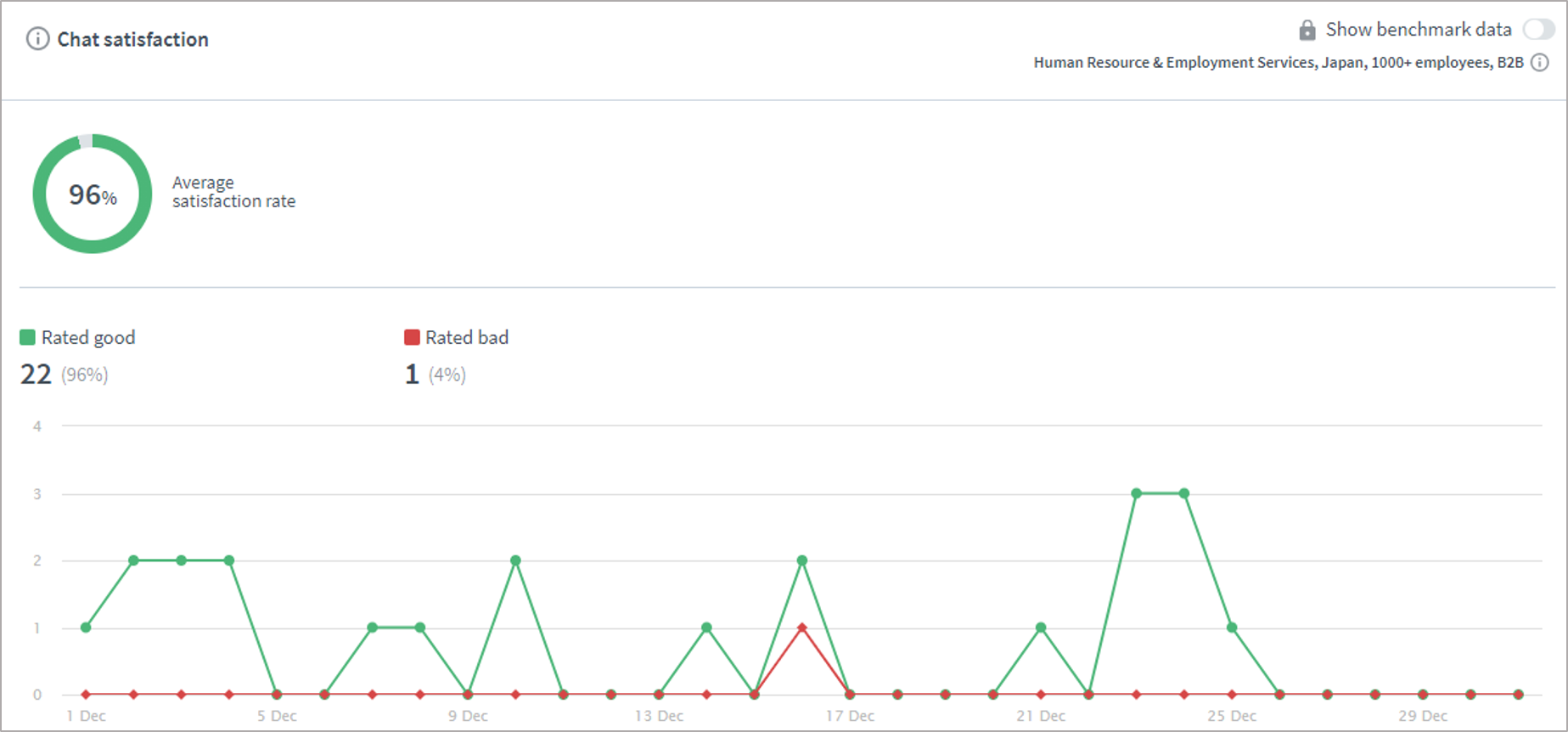Click the Rated good legend label

(88, 337)
